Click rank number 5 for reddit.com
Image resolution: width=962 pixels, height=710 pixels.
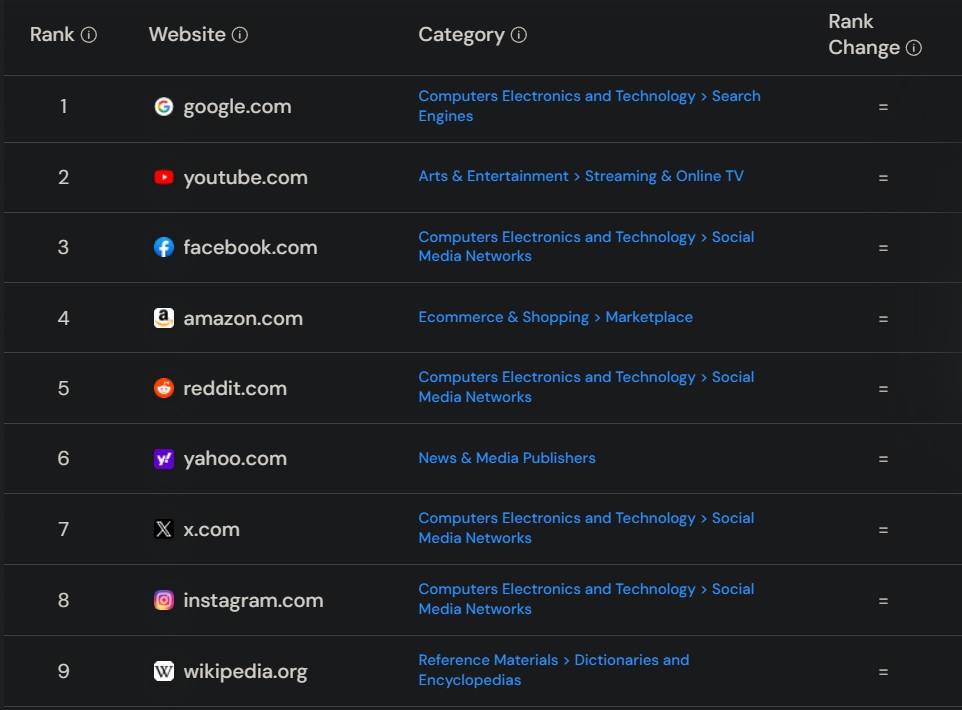pos(63,388)
